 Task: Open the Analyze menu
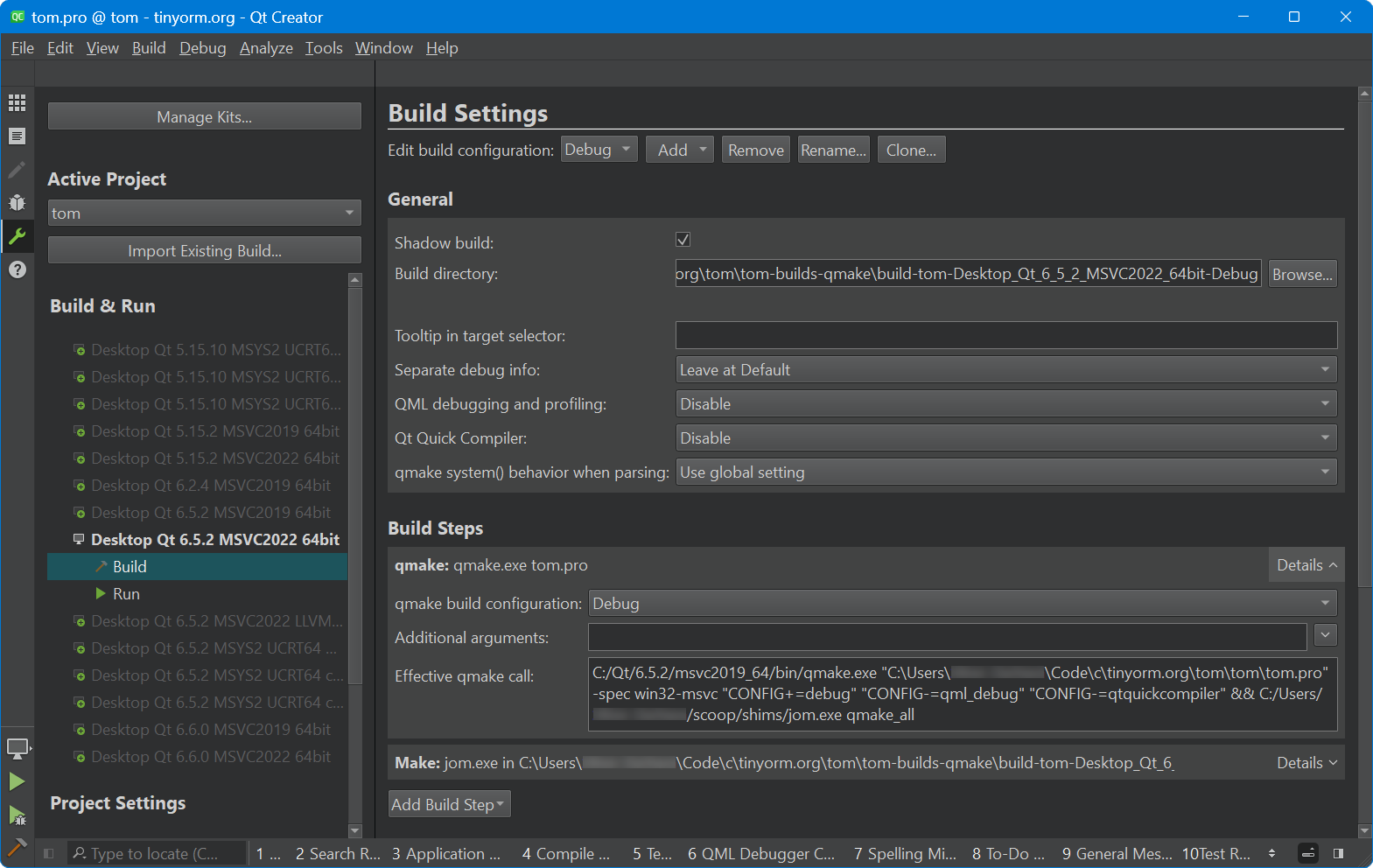tap(266, 48)
